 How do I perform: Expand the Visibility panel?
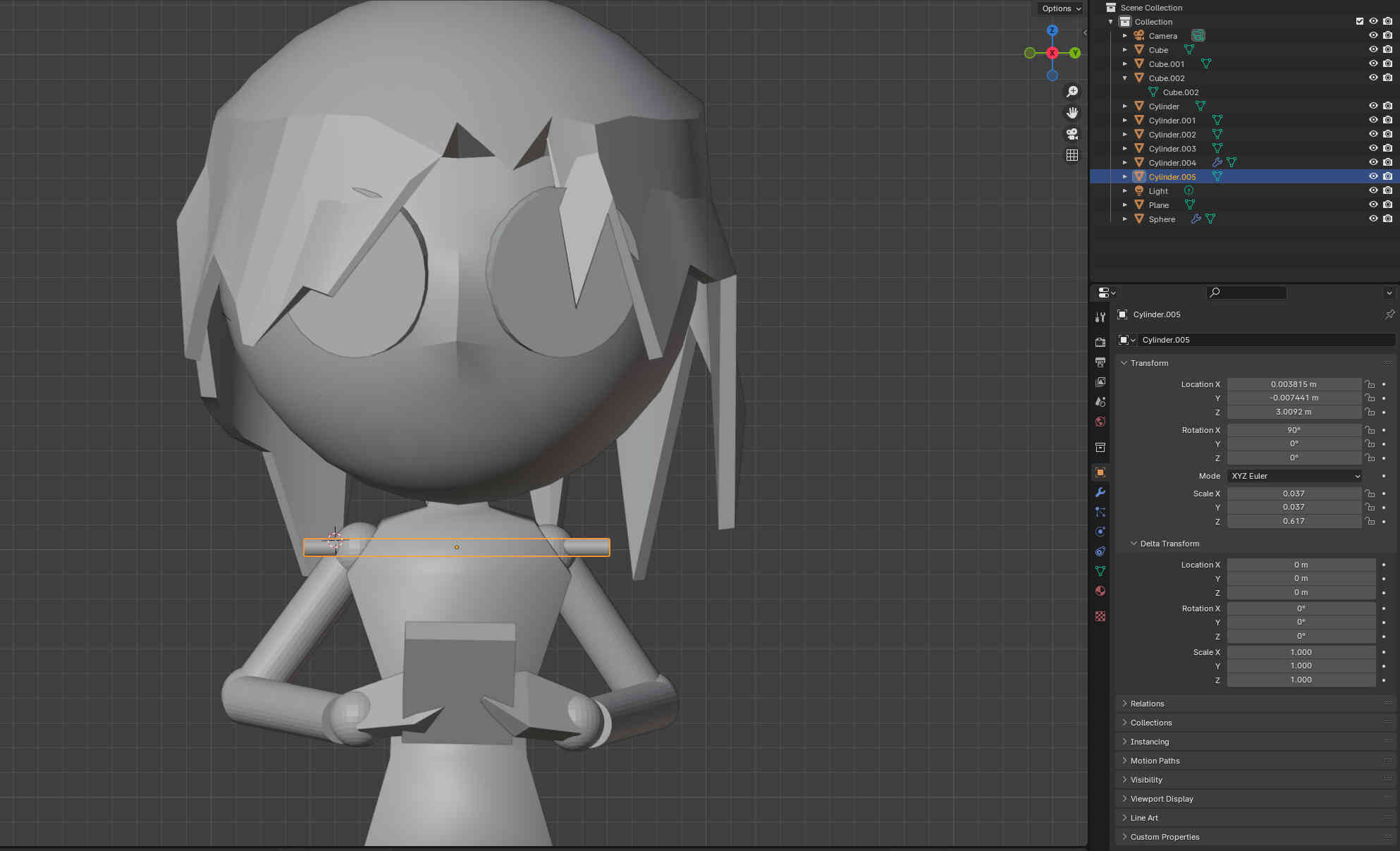(x=1146, y=780)
